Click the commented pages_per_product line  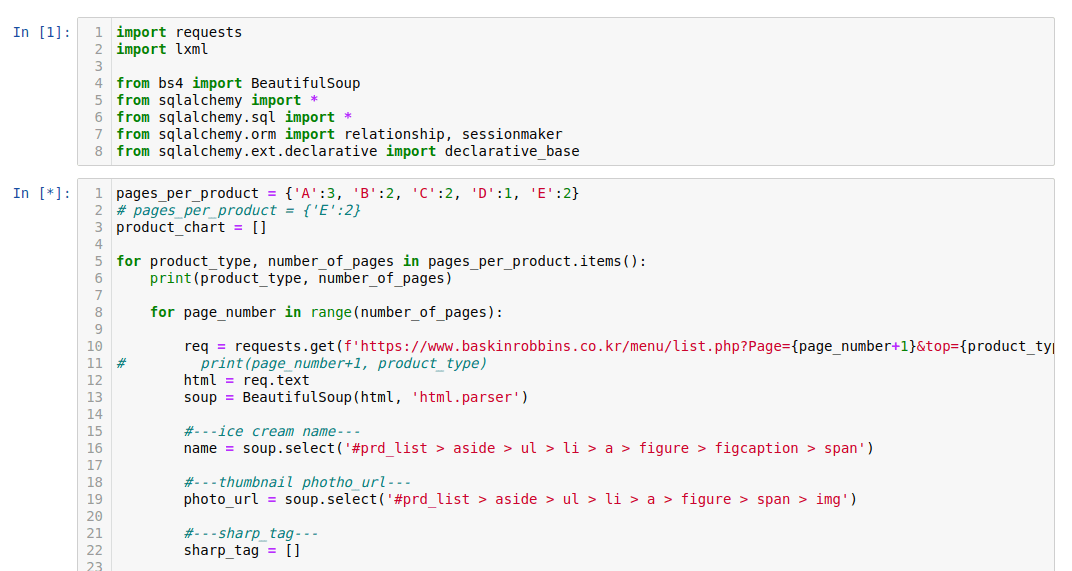238,211
